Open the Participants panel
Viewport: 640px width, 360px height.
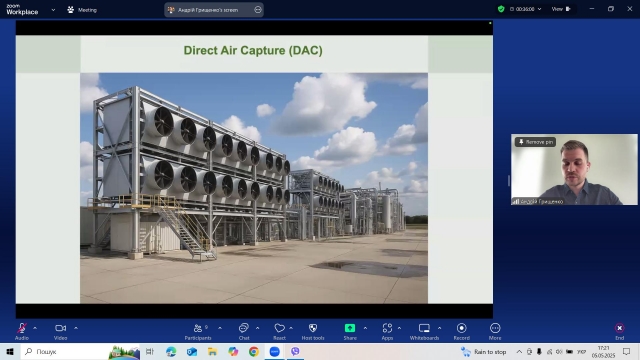coord(198,331)
